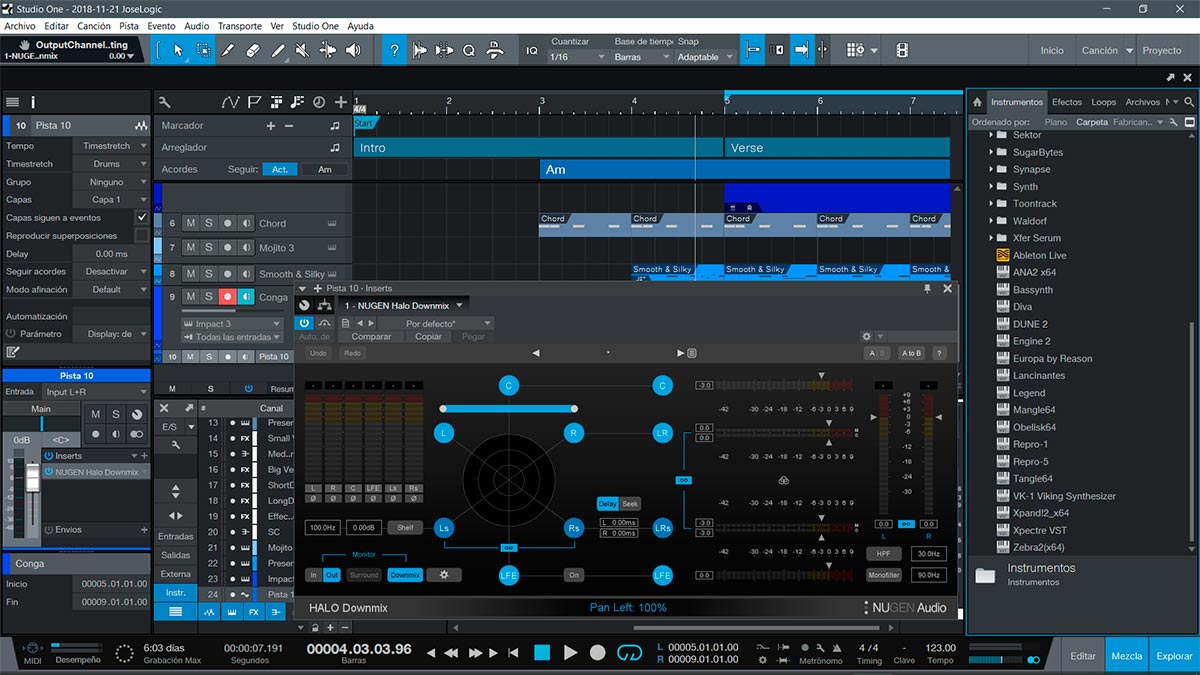Click the wrench icon above the track list
The width and height of the screenshot is (1200, 675).
[x=164, y=102]
